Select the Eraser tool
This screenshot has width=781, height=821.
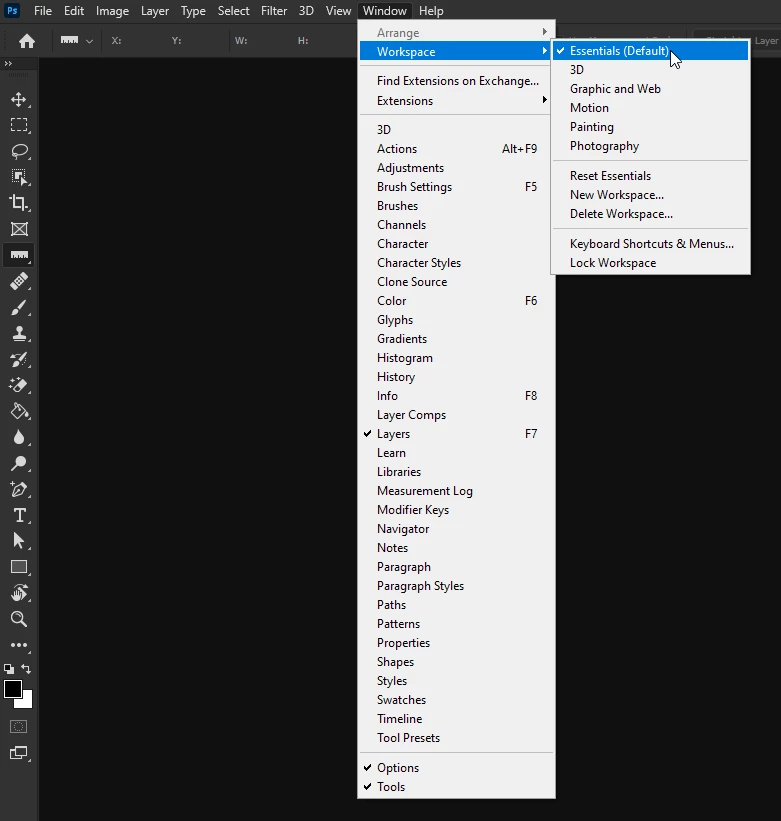(19, 385)
